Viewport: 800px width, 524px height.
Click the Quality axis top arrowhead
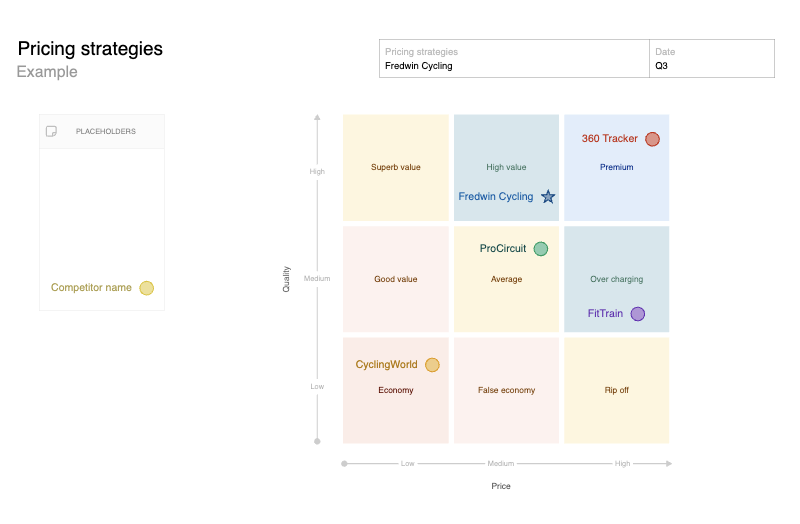tap(317, 118)
